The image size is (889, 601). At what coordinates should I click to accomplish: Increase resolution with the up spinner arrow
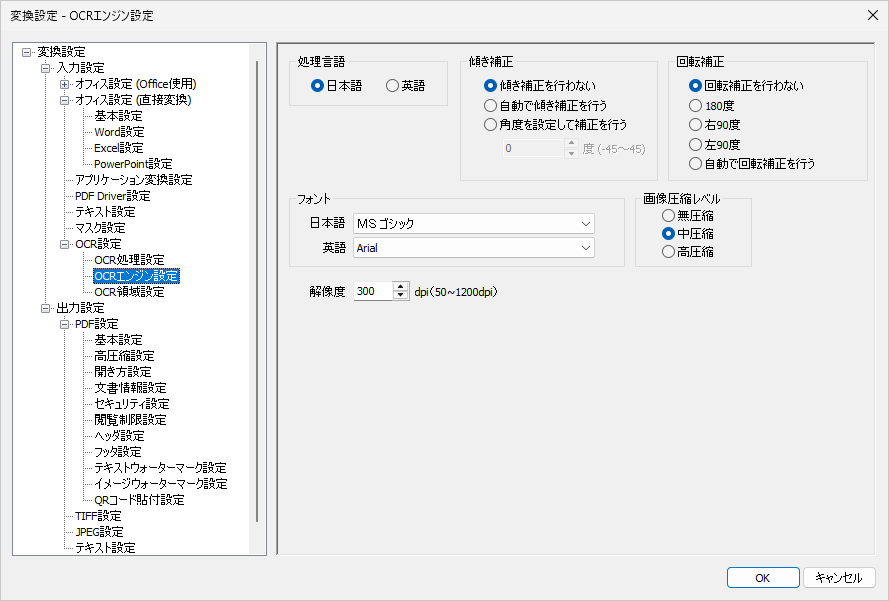tap(401, 287)
